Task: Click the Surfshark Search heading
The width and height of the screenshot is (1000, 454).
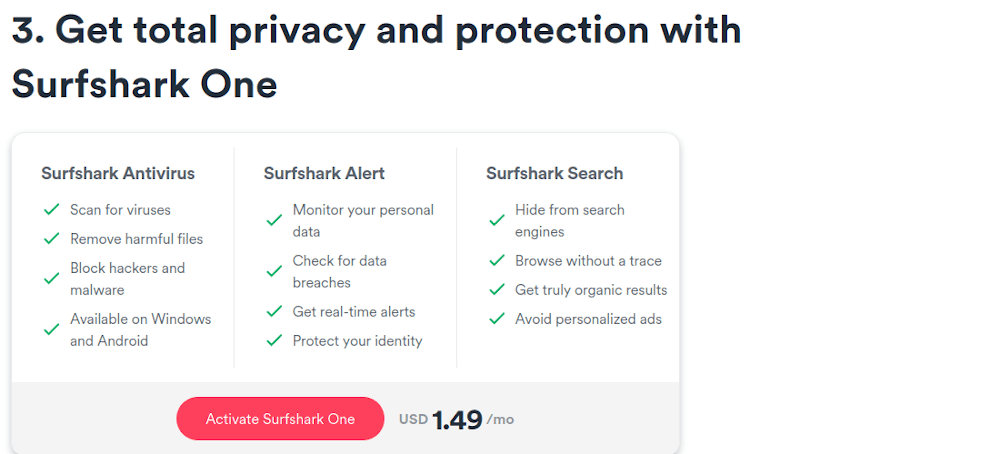Action: [554, 173]
